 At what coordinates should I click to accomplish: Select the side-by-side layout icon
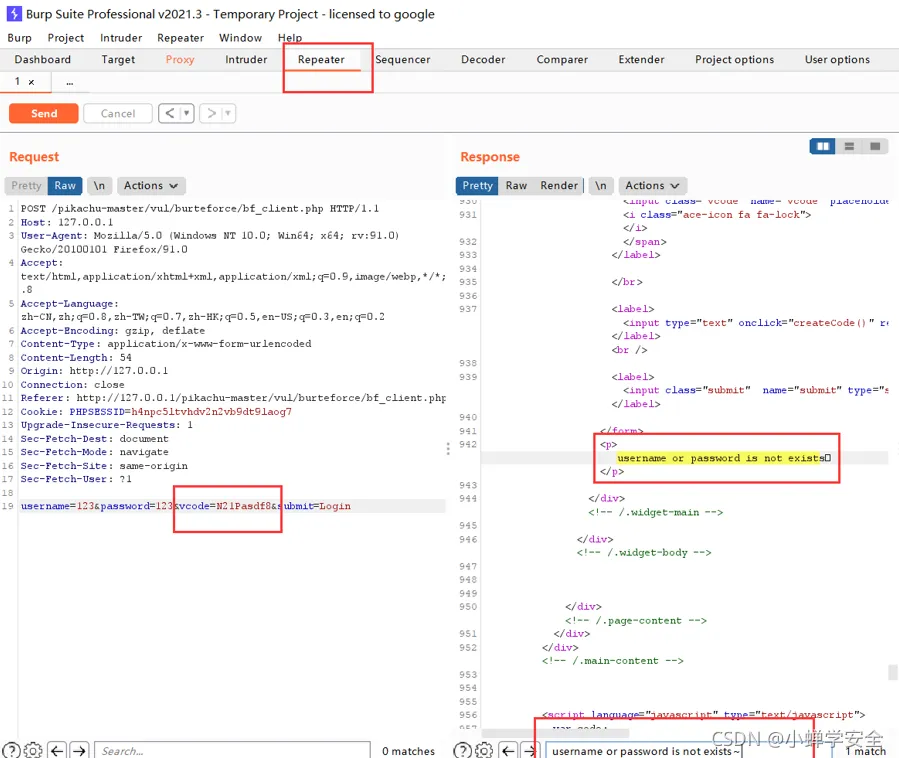[x=823, y=147]
